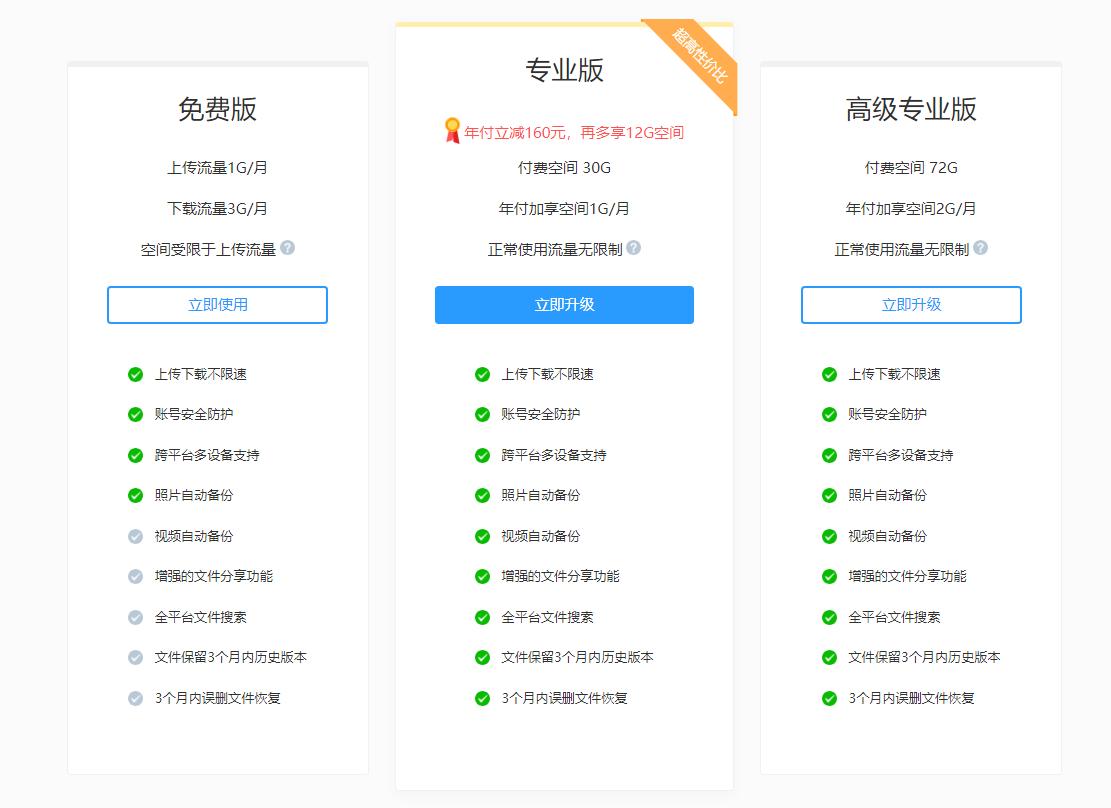Click the gray checkmark beside 视频自动备份 in 免费版
Viewport: 1111px width, 808px height.
[x=135, y=536]
